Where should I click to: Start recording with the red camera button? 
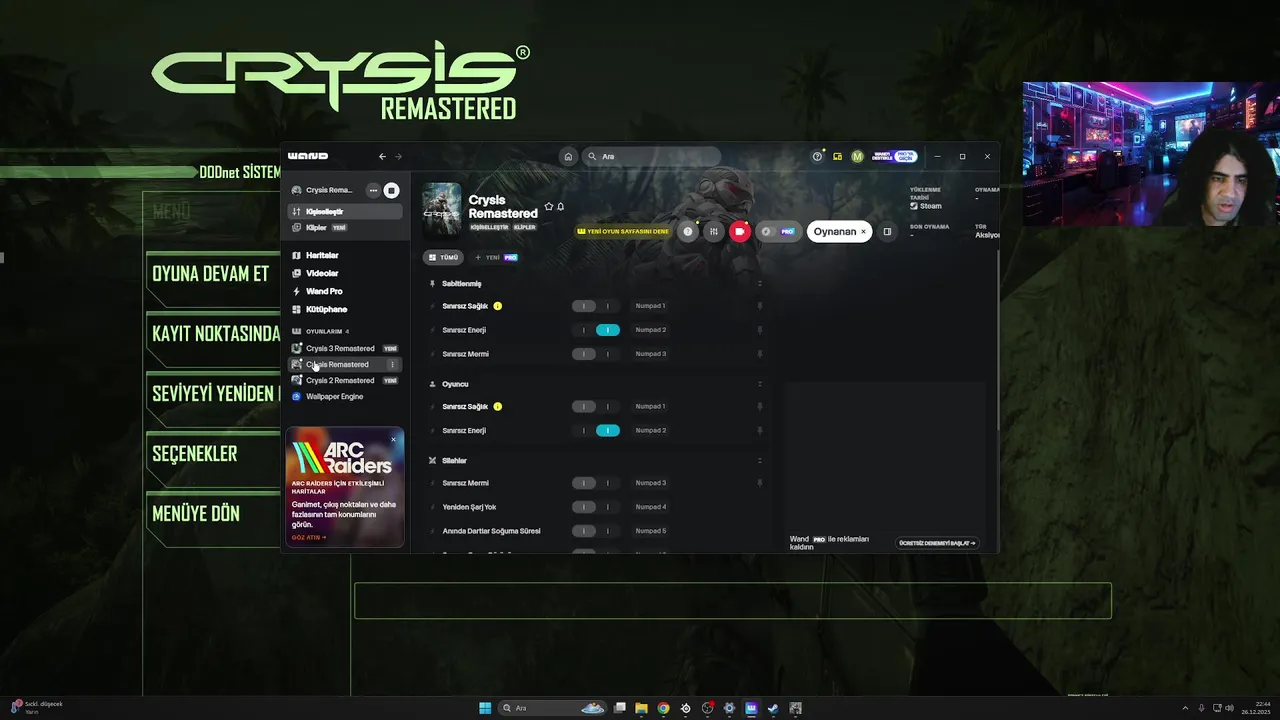click(739, 231)
